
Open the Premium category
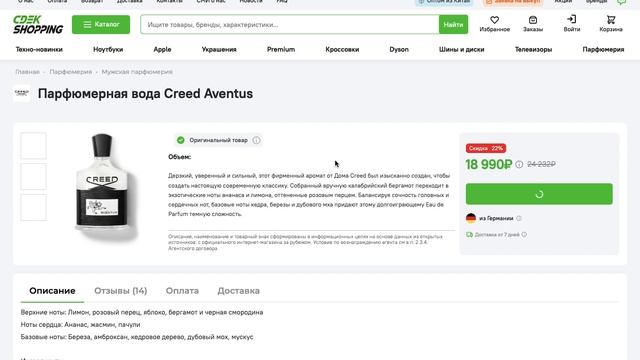(x=281, y=49)
